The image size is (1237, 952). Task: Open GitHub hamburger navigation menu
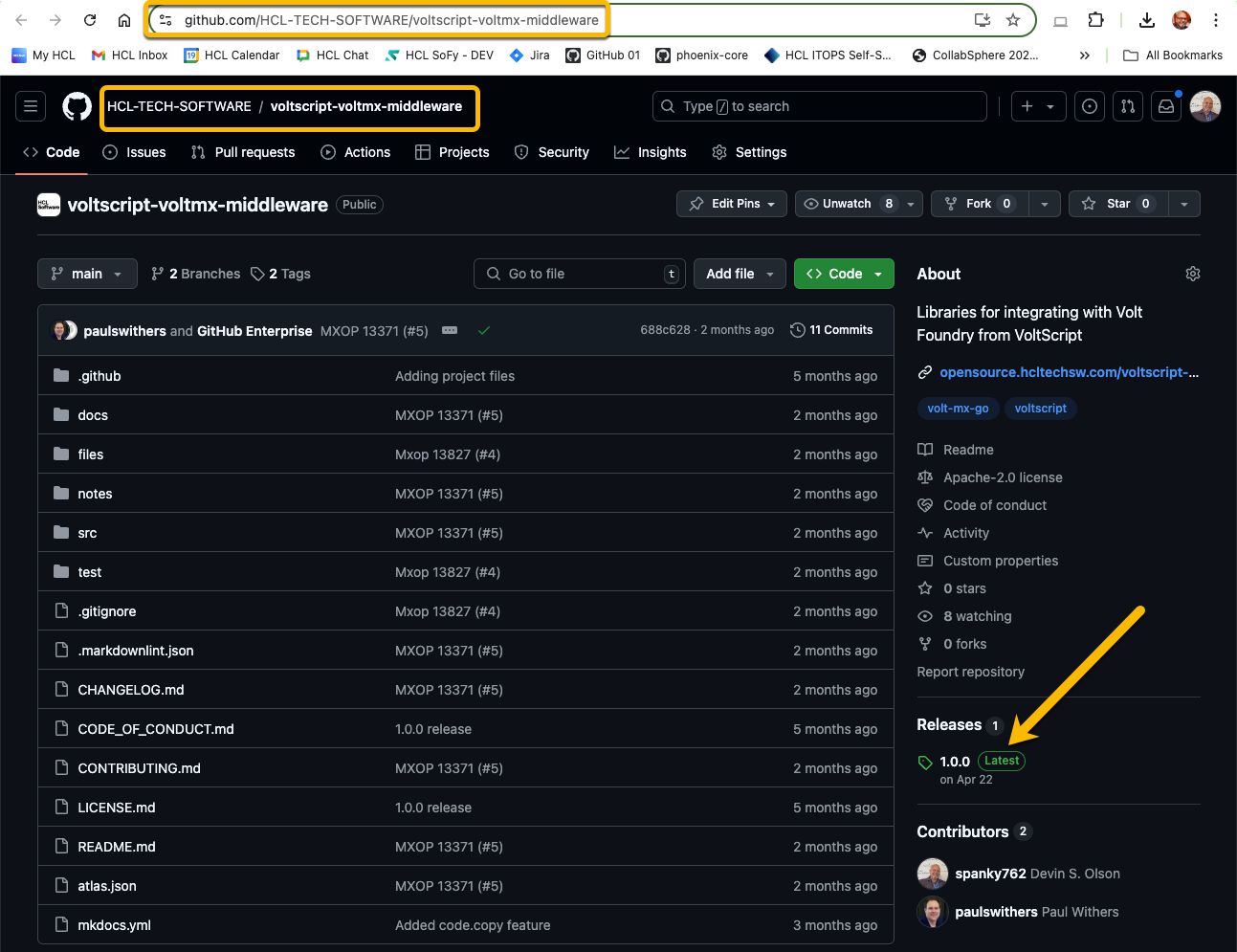(x=31, y=106)
